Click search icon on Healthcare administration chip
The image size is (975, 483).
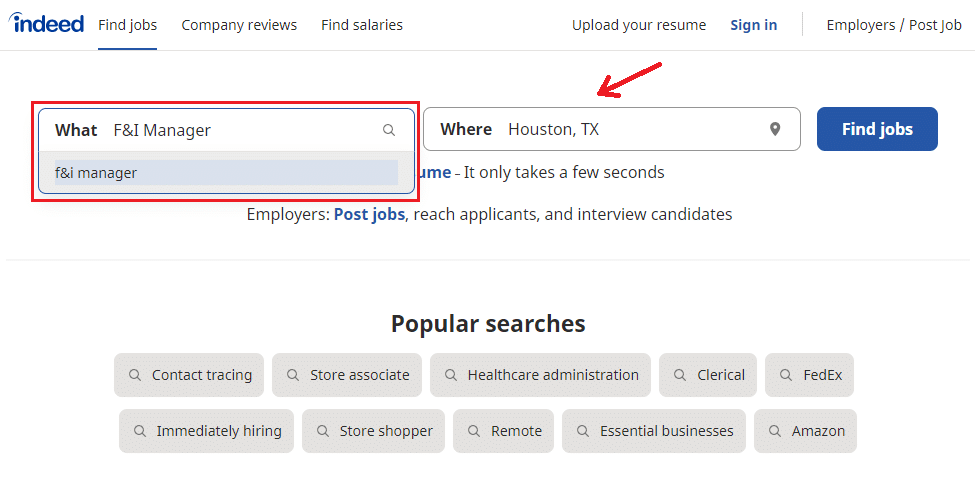[x=450, y=375]
